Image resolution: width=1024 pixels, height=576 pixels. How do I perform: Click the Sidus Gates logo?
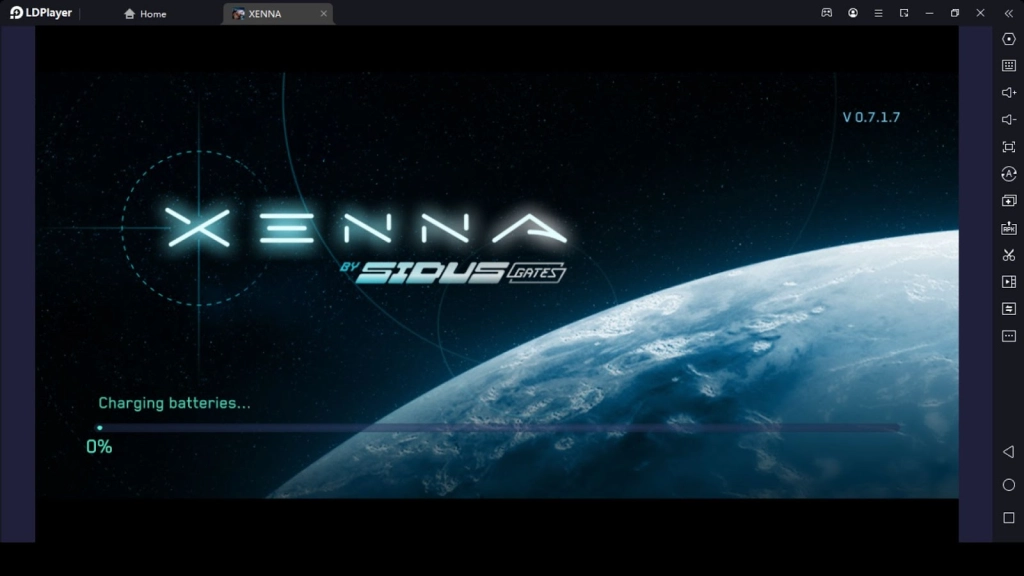click(453, 272)
